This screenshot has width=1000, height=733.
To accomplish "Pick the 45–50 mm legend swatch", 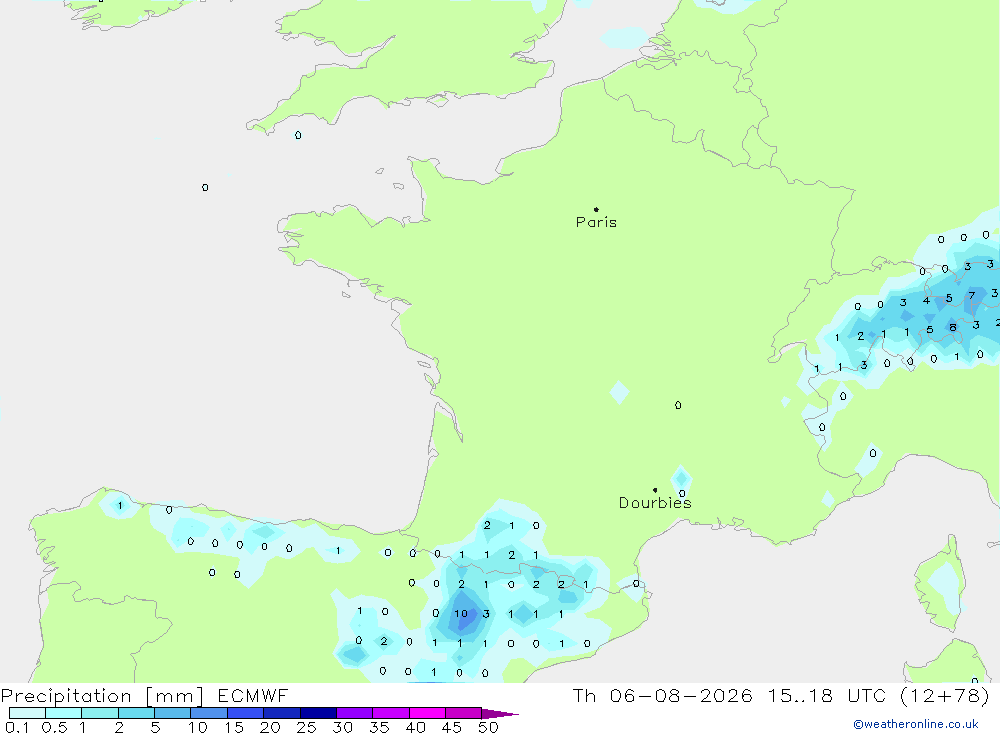I will [x=464, y=713].
